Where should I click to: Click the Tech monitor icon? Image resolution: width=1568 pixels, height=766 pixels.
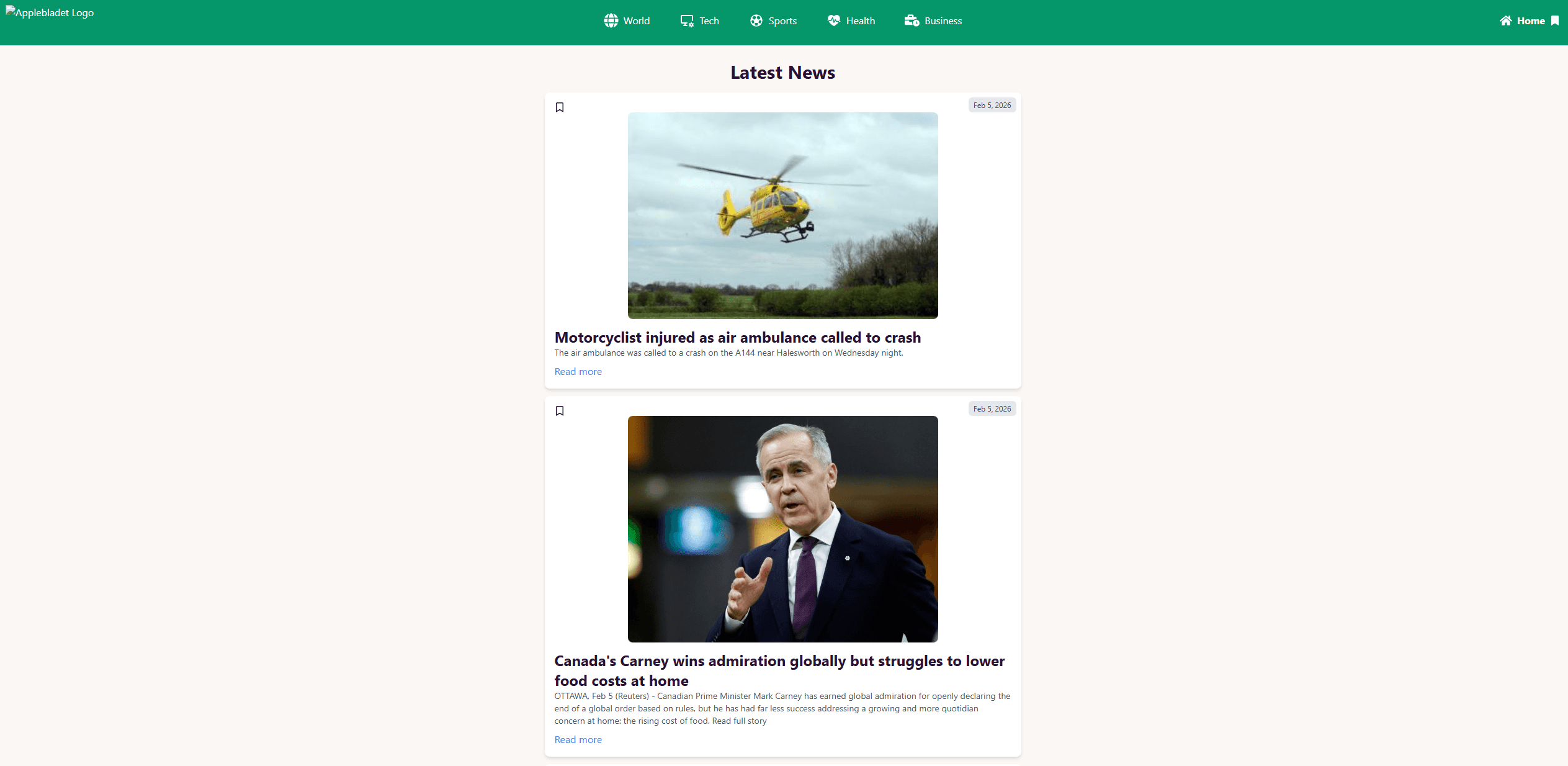point(688,20)
